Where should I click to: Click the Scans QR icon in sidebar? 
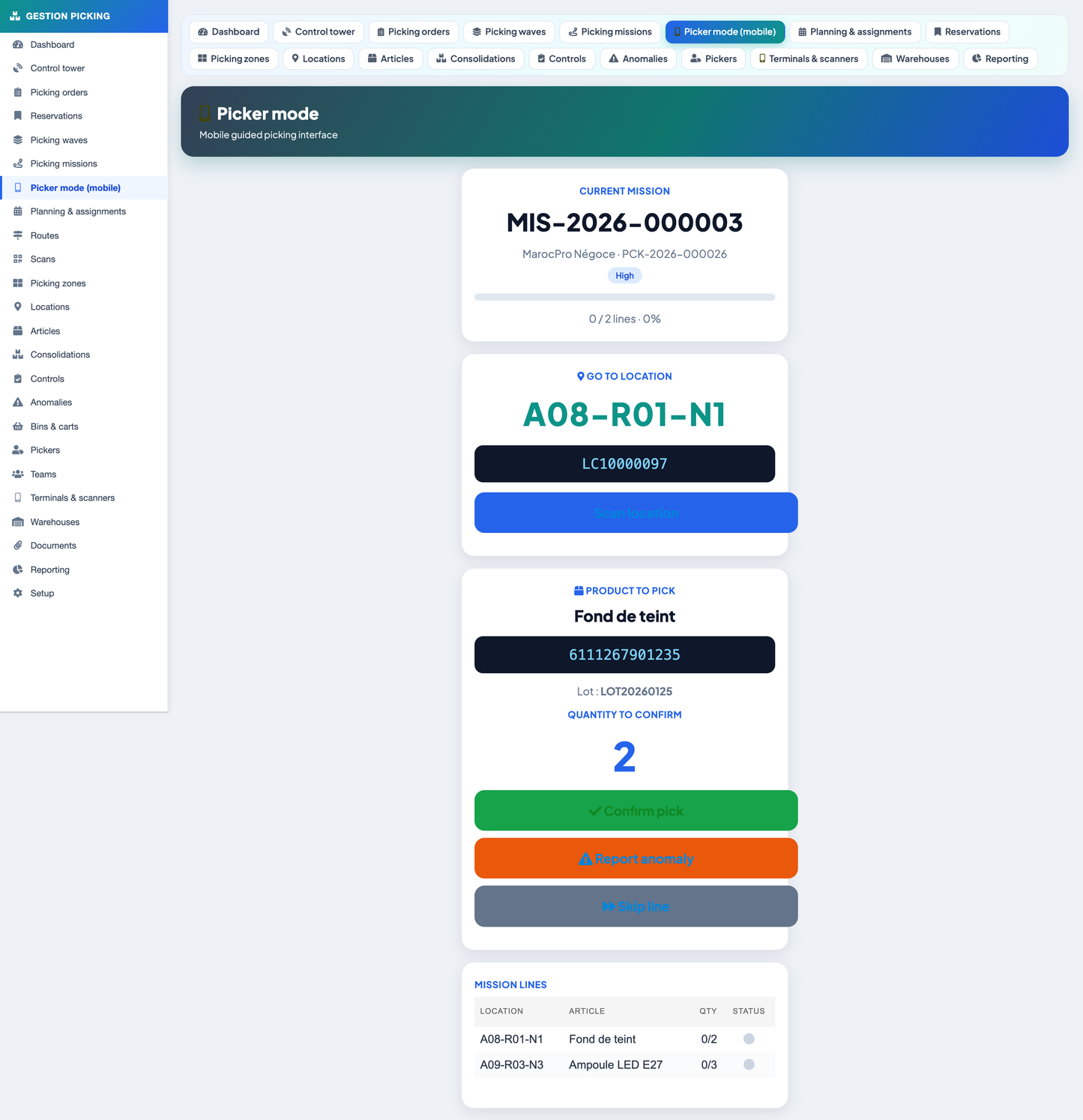click(x=18, y=259)
